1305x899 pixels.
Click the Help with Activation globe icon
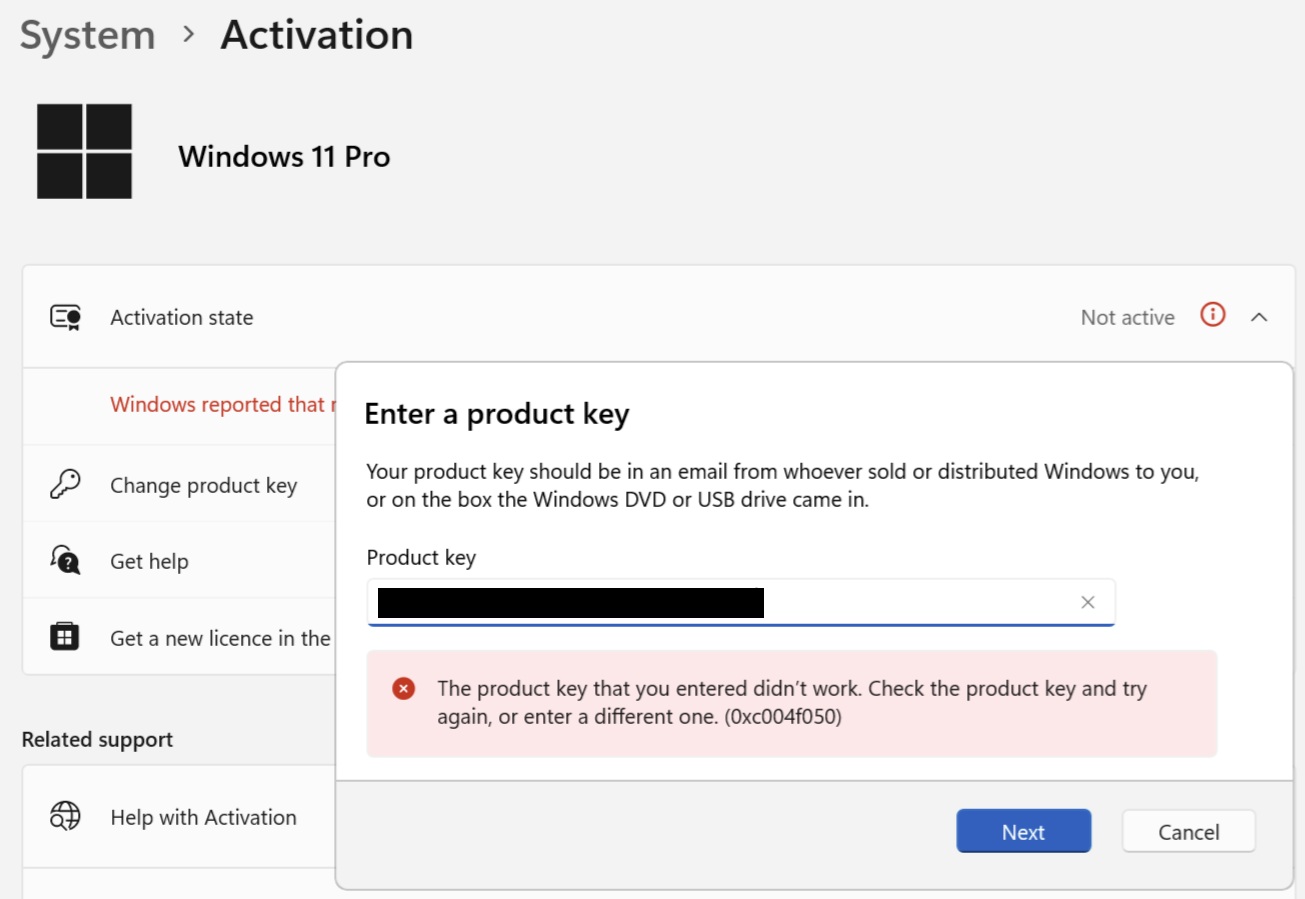[x=65, y=817]
